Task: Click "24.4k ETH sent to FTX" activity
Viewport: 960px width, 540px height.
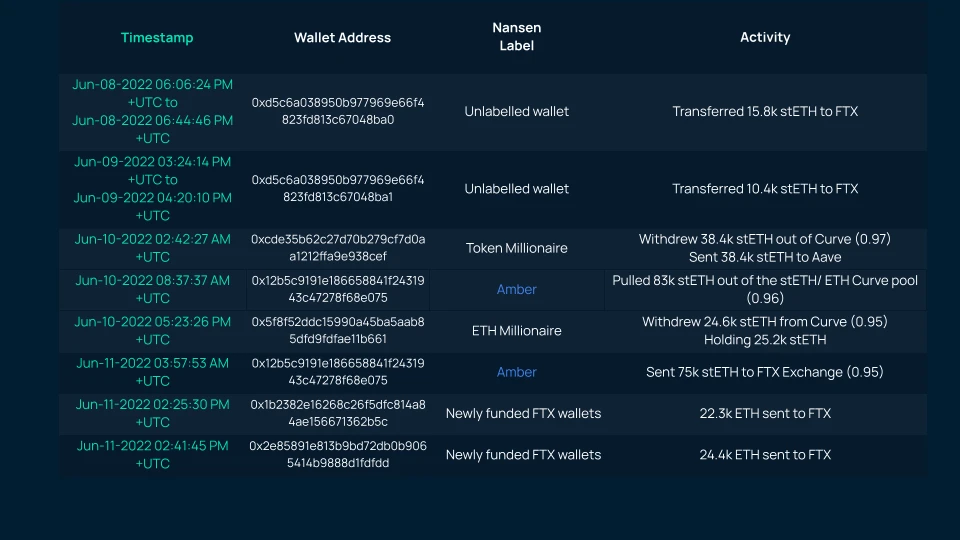Action: pos(765,454)
